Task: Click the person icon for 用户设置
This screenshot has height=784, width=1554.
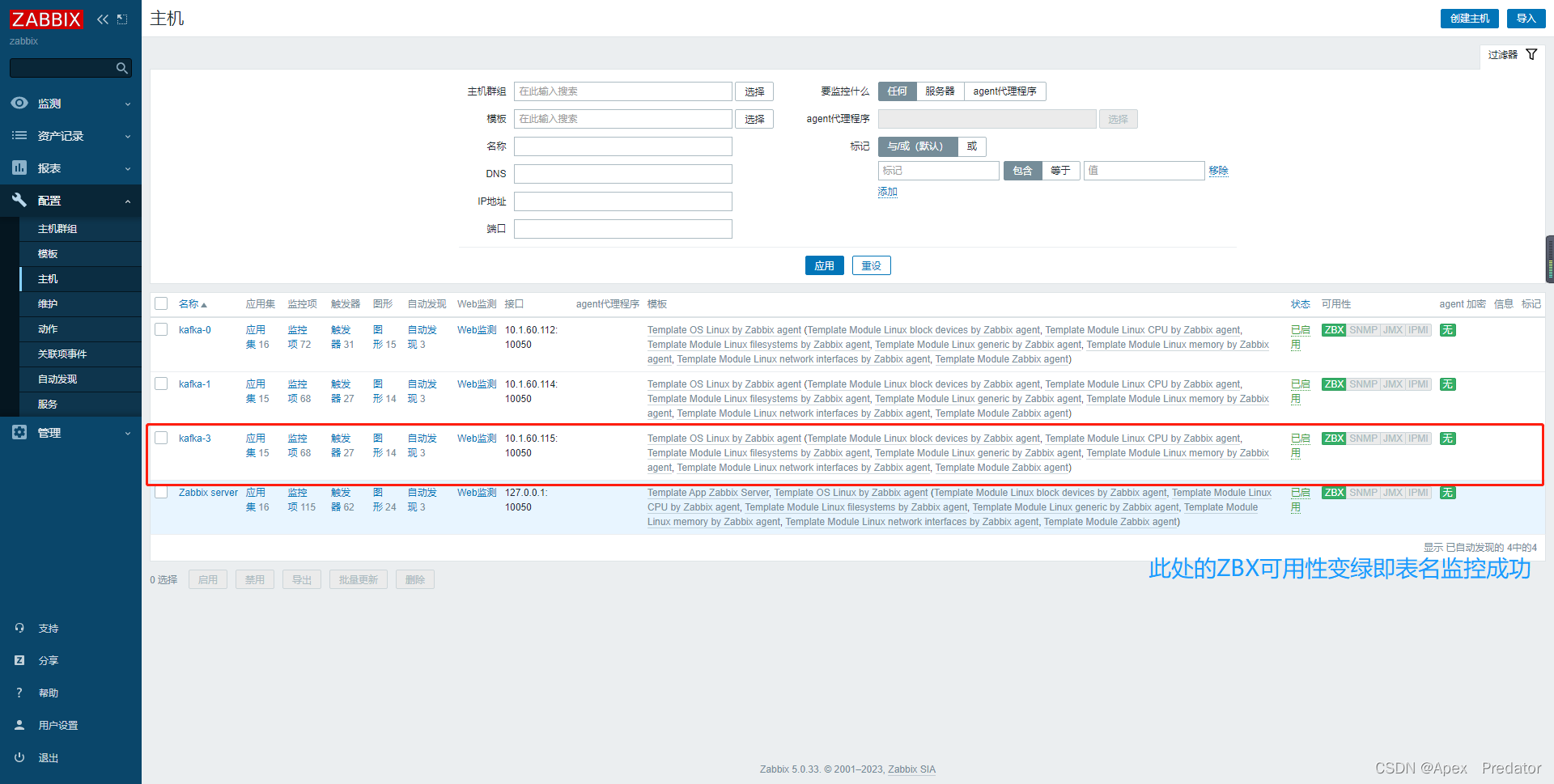Action: 19,725
